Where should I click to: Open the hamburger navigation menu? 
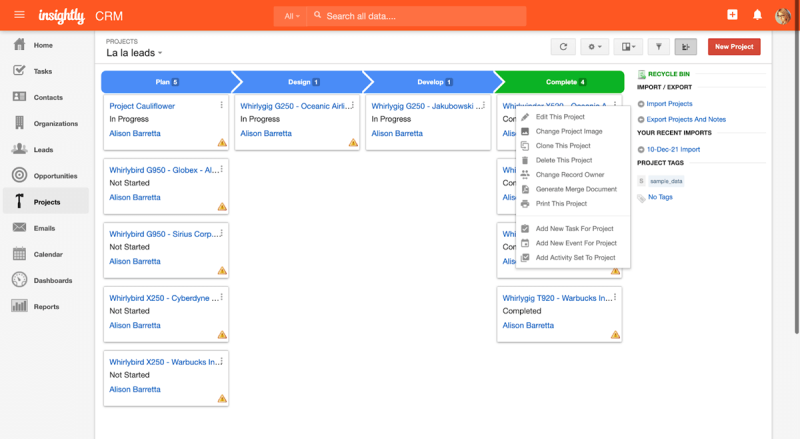pos(19,15)
